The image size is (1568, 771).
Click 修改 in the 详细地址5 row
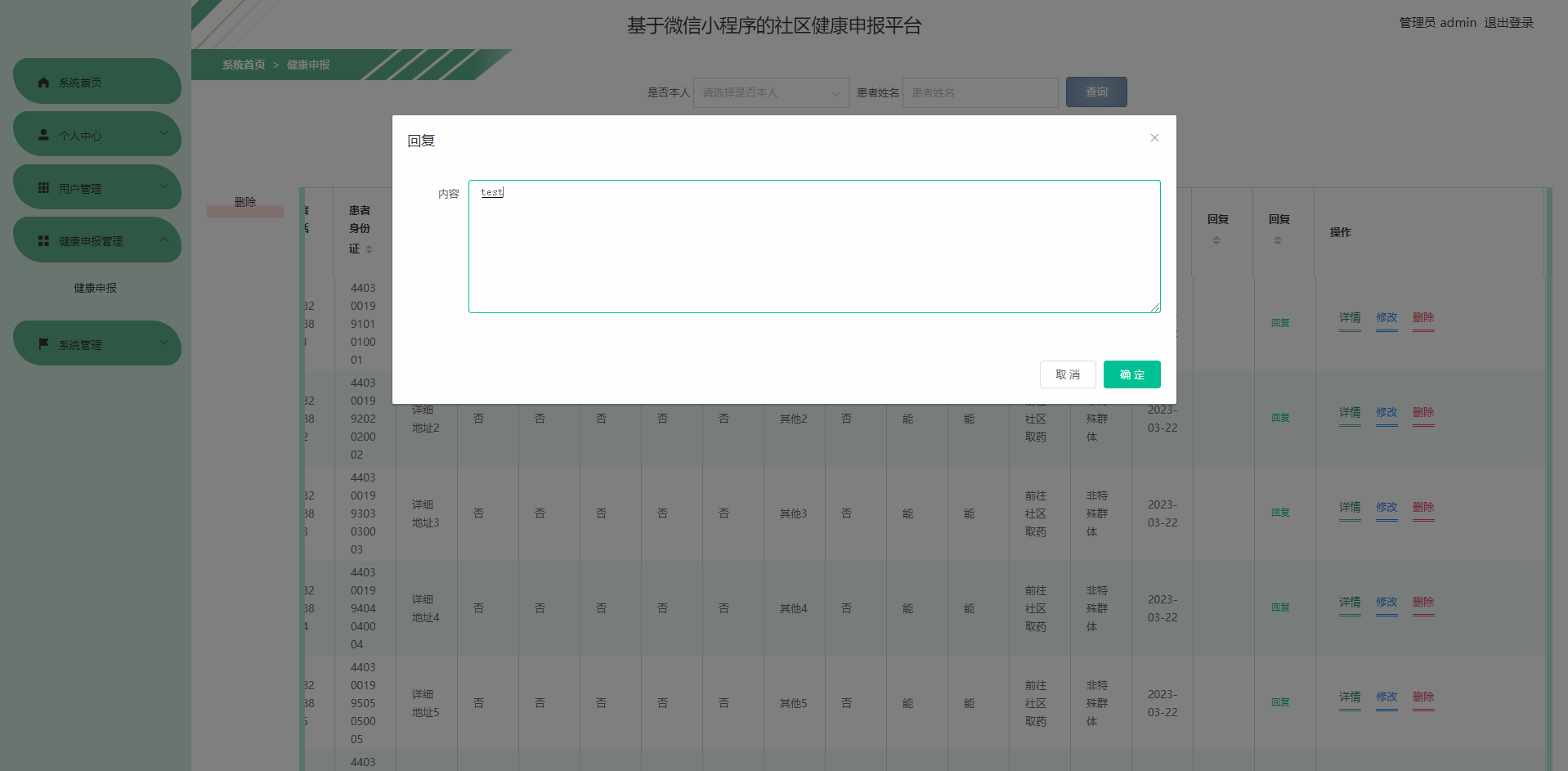(1387, 697)
